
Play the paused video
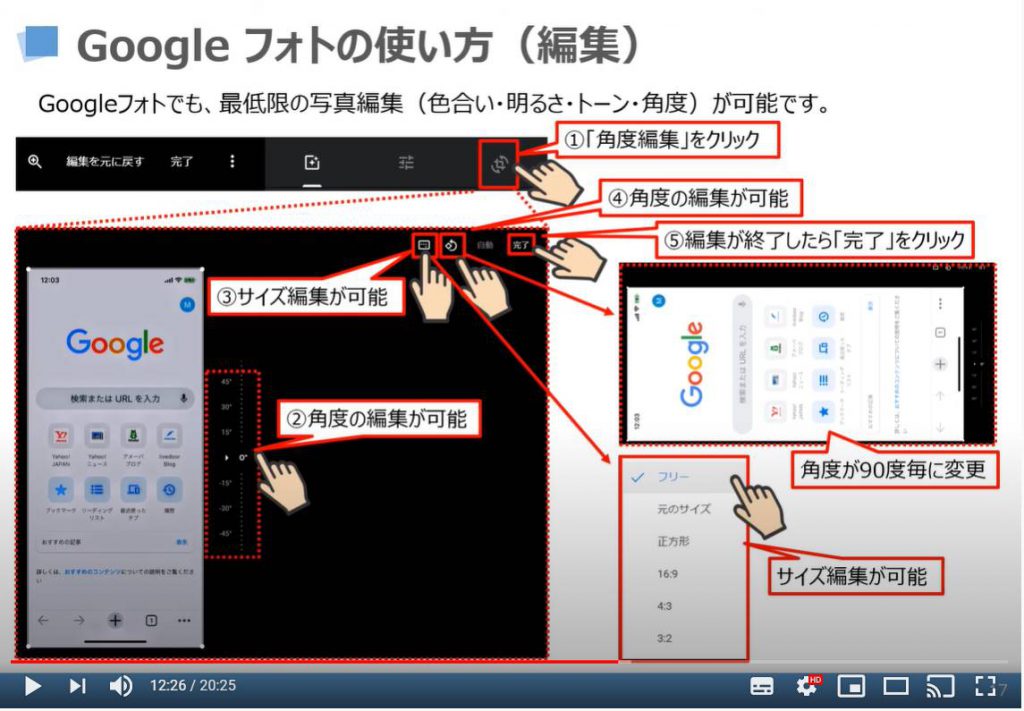pos(33,686)
